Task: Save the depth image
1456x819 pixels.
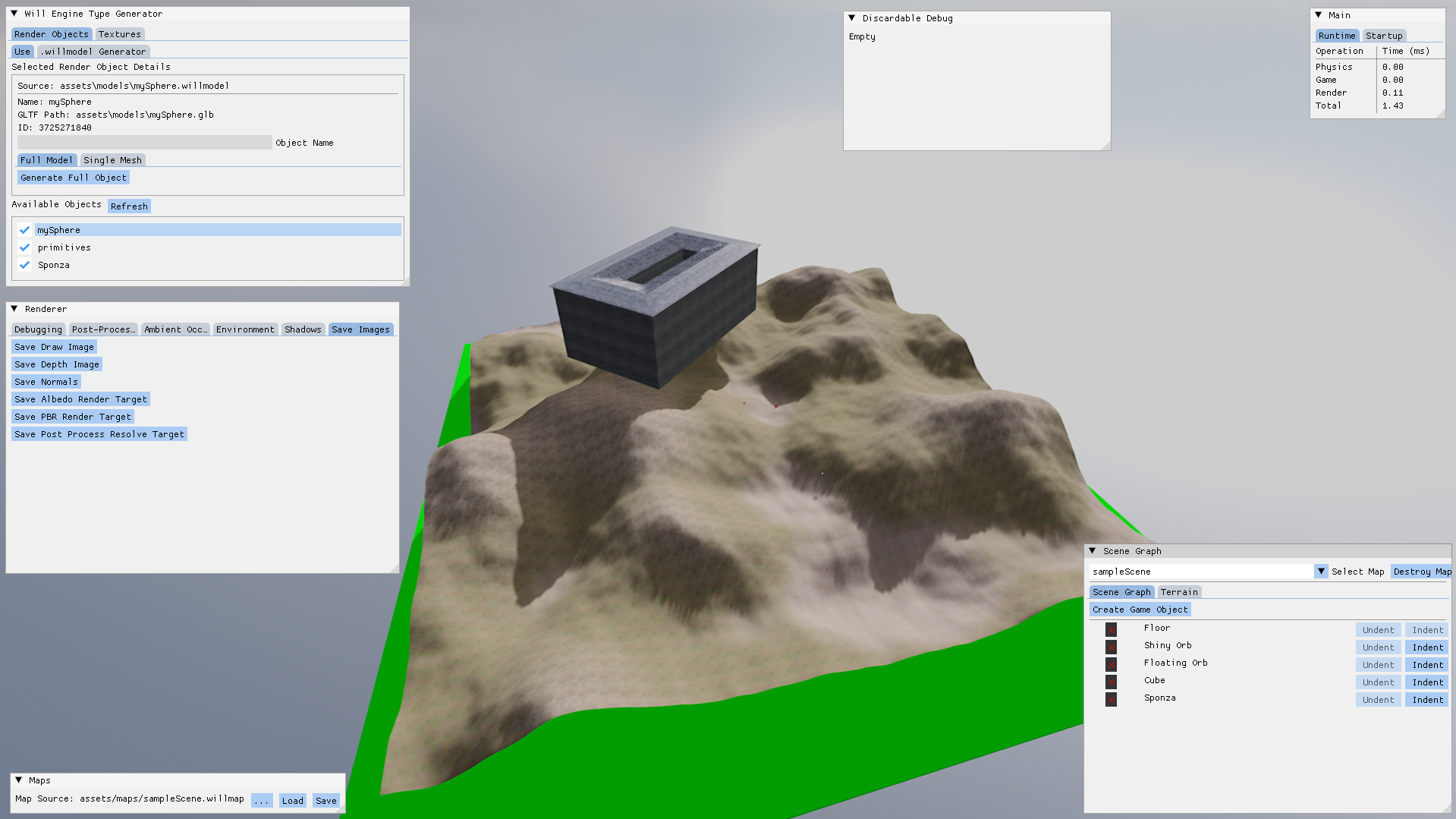Action: (x=56, y=364)
